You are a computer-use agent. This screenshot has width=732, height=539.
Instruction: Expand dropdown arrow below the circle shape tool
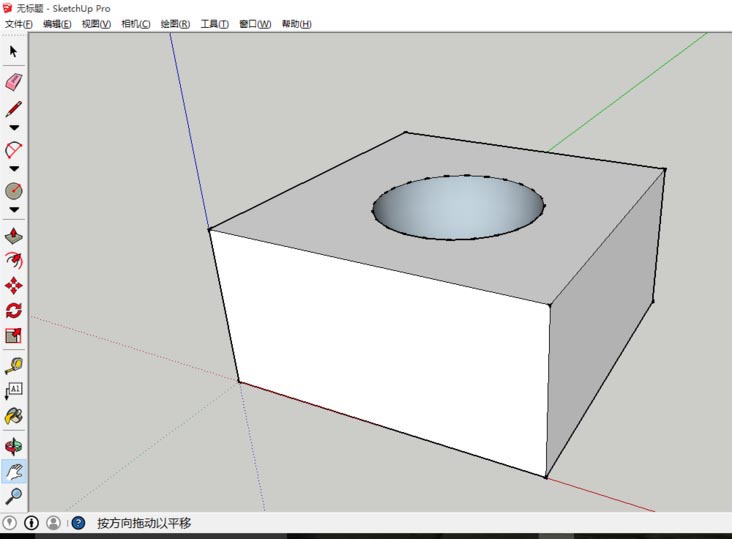pyautogui.click(x=14, y=210)
